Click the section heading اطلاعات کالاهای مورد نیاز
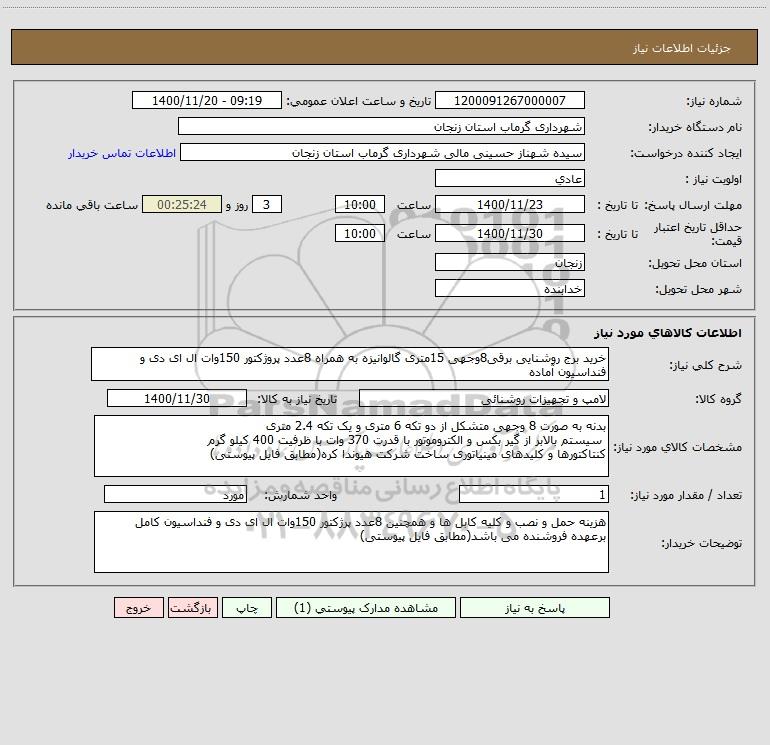This screenshot has width=770, height=745. 667,333
